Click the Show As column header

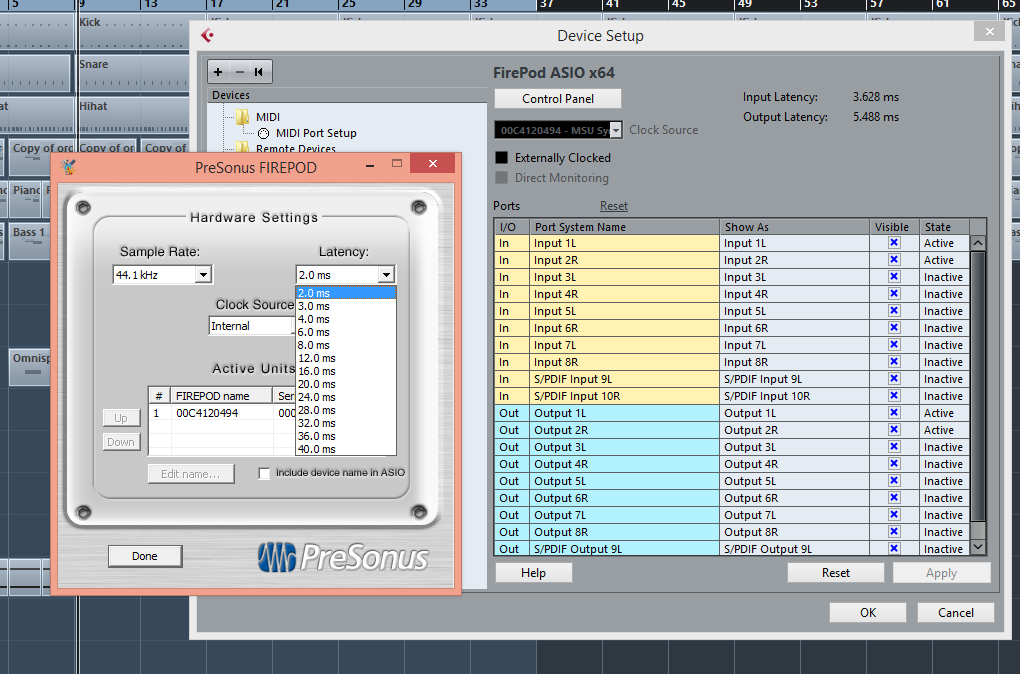[794, 226]
